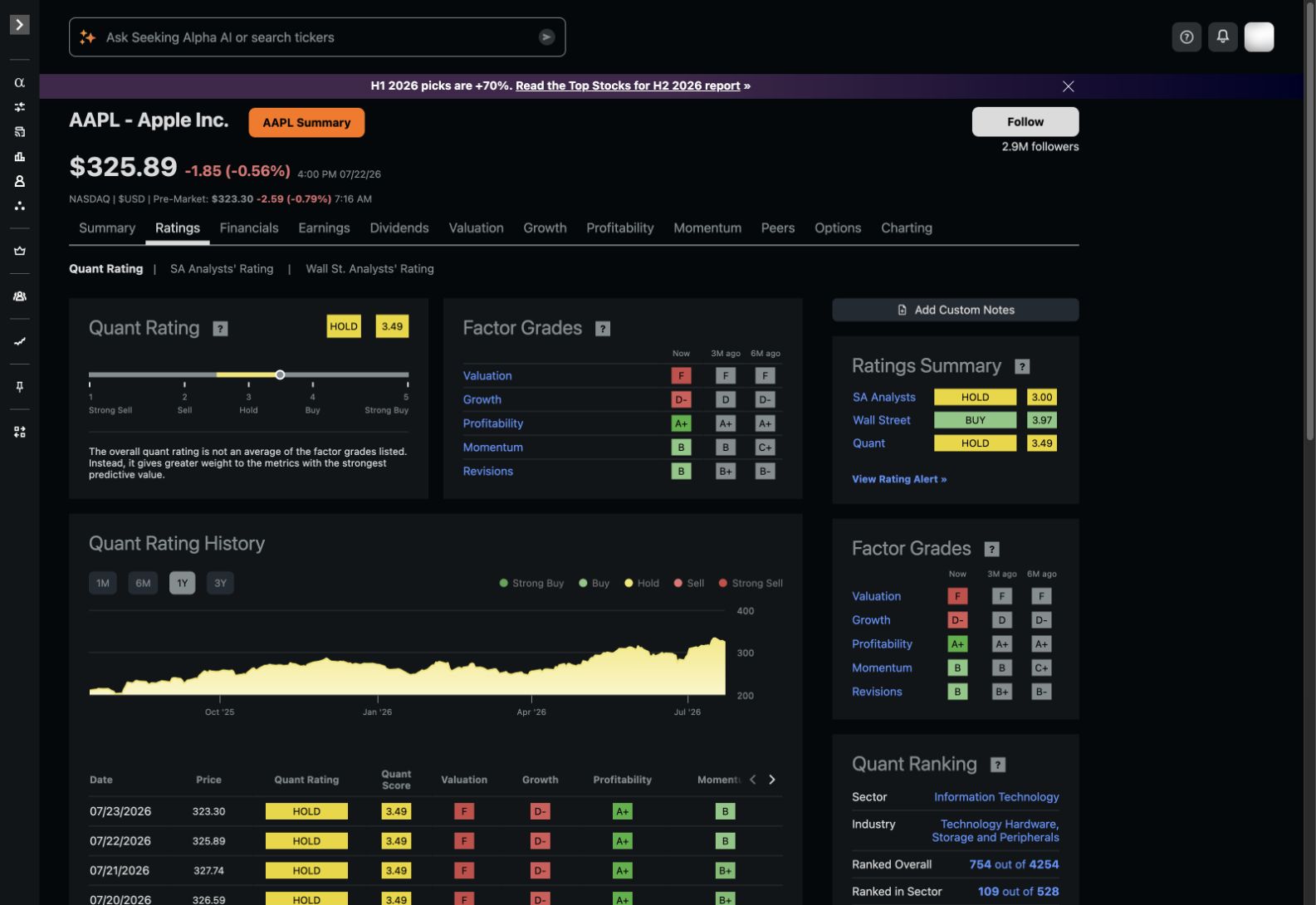Click the trend line sidebar icon
This screenshot has height=905, width=1316.
pyautogui.click(x=19, y=341)
